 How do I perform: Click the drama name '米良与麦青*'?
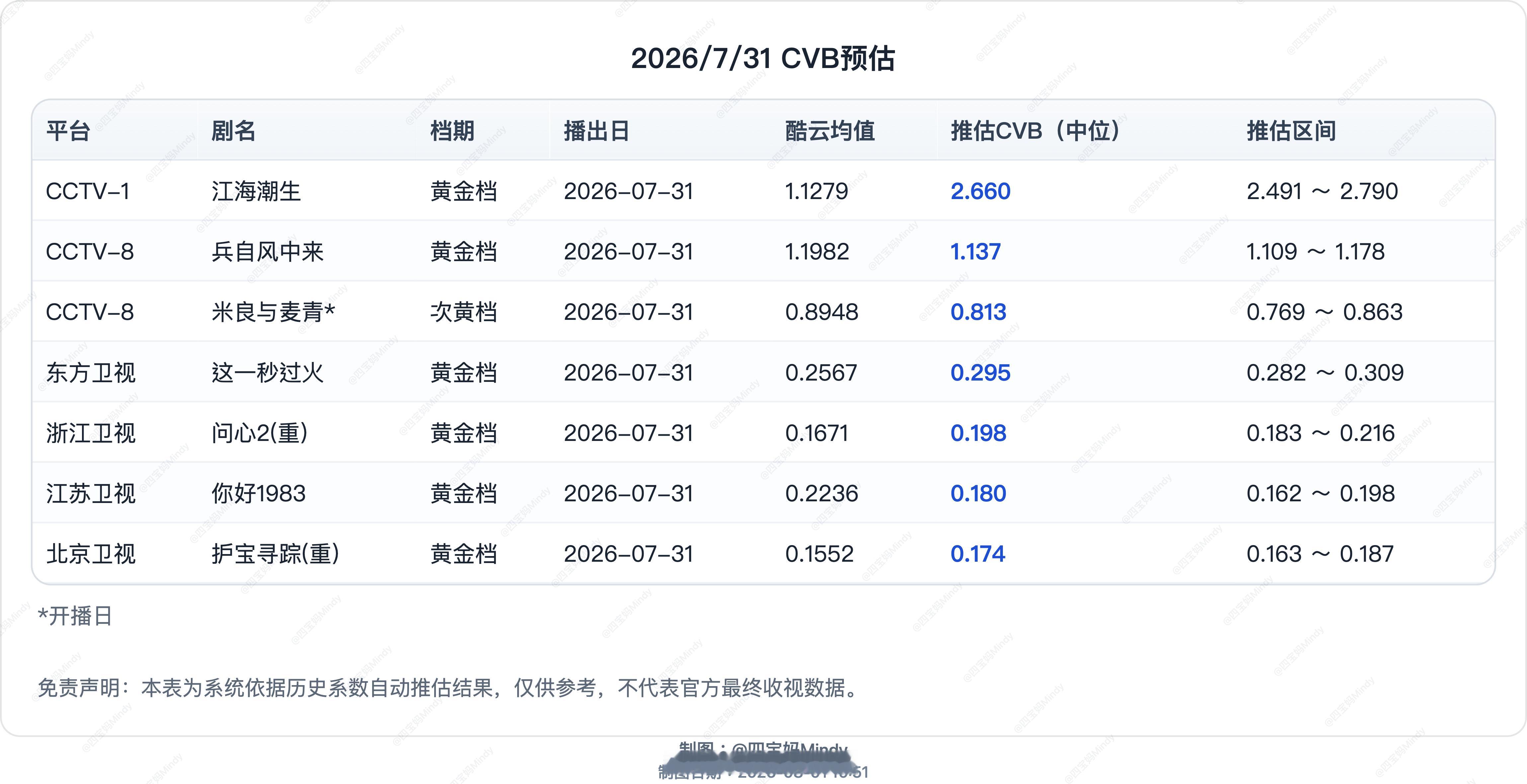273,312
